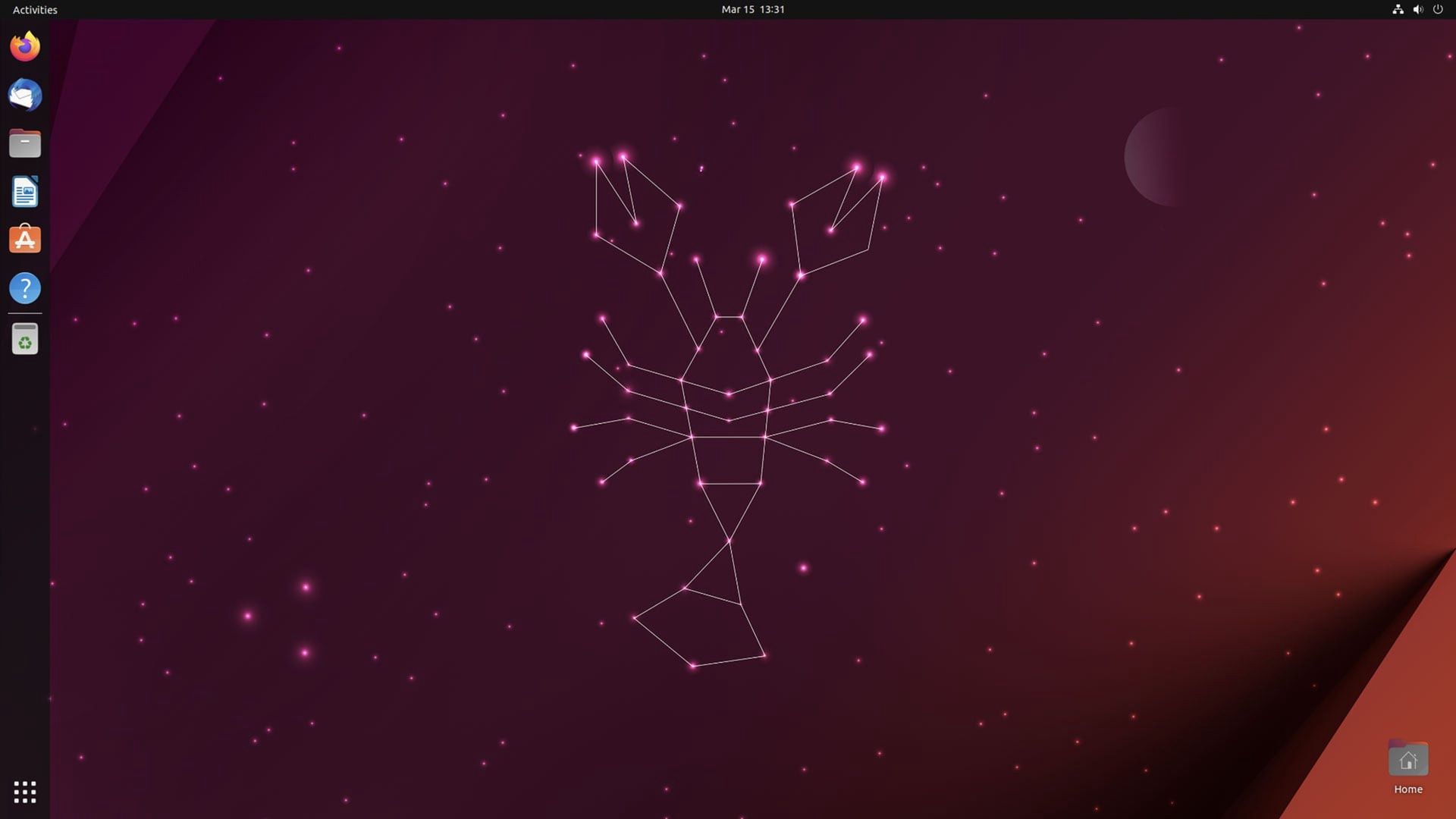Open Ubuntu App Center
This screenshot has width=1456, height=819.
point(25,240)
